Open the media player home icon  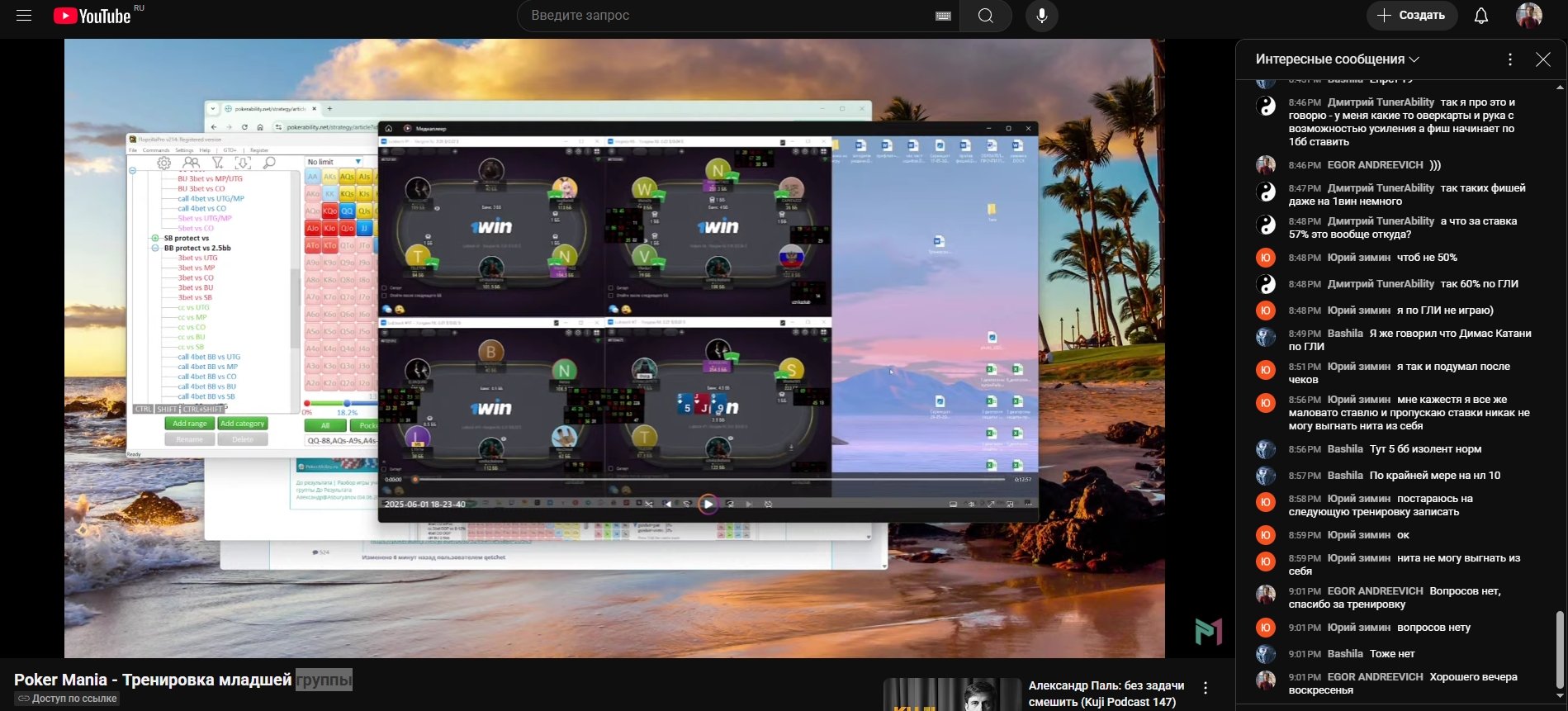point(389,128)
